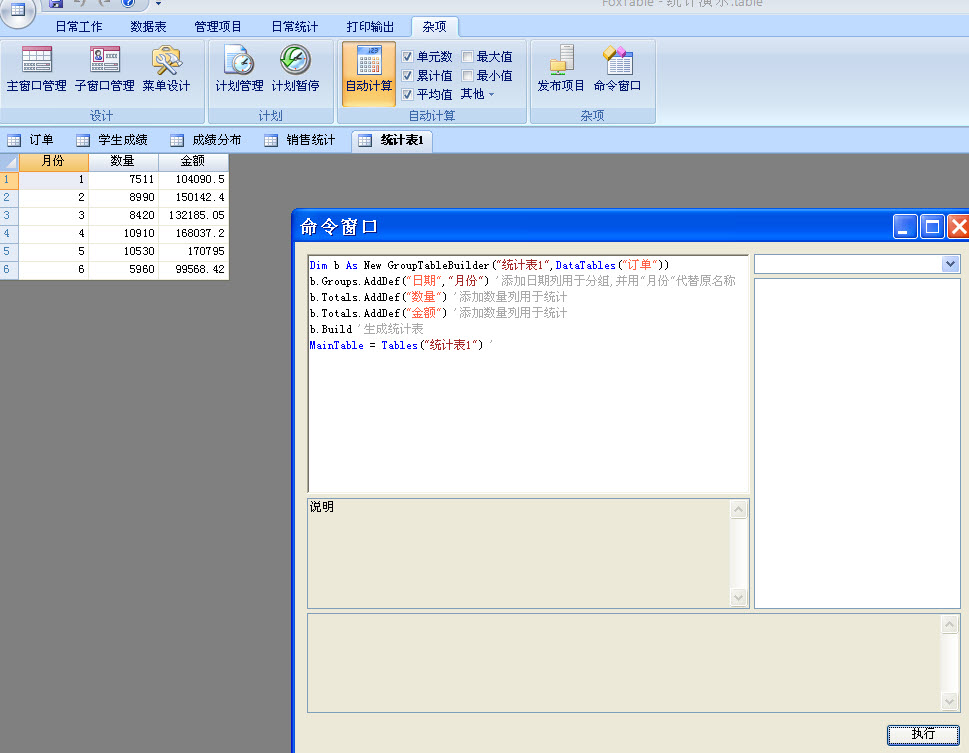The image size is (969, 753).
Task: Open 主窗口管理 main window manager
Action: tap(36, 69)
